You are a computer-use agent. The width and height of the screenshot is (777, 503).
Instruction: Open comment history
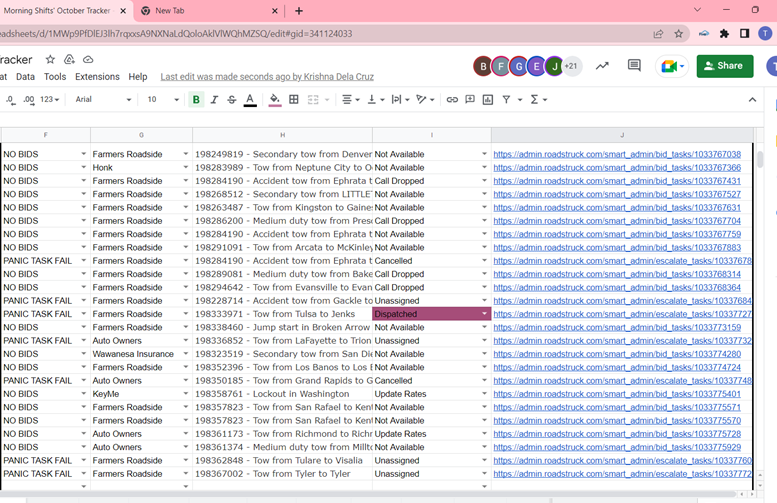pyautogui.click(x=634, y=65)
